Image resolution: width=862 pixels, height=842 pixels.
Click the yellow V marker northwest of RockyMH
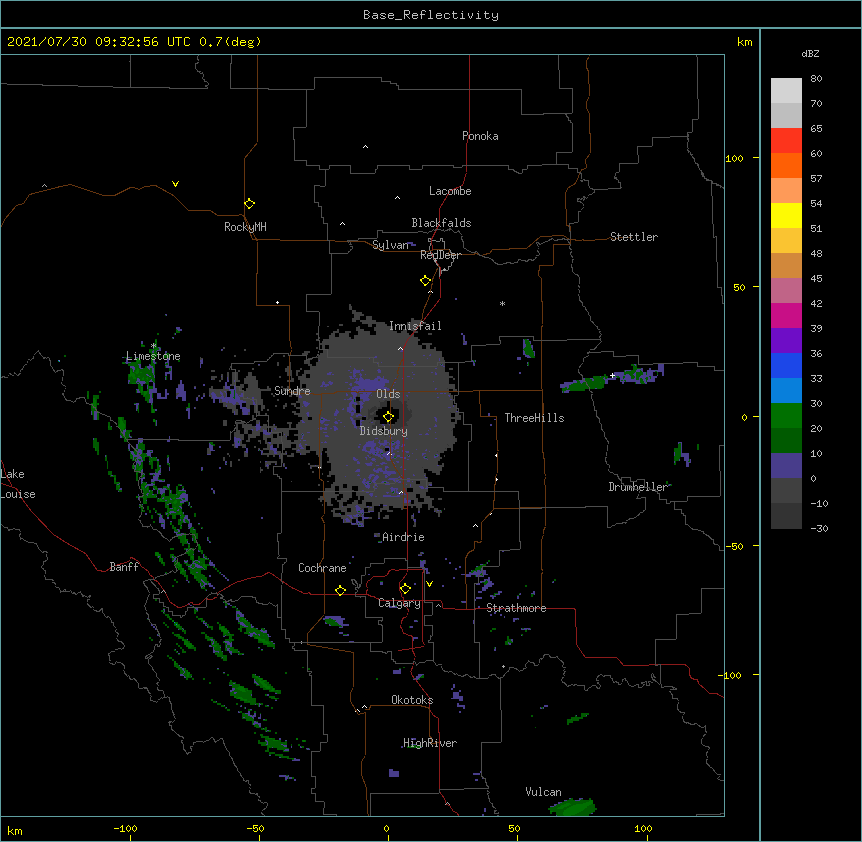click(x=175, y=184)
